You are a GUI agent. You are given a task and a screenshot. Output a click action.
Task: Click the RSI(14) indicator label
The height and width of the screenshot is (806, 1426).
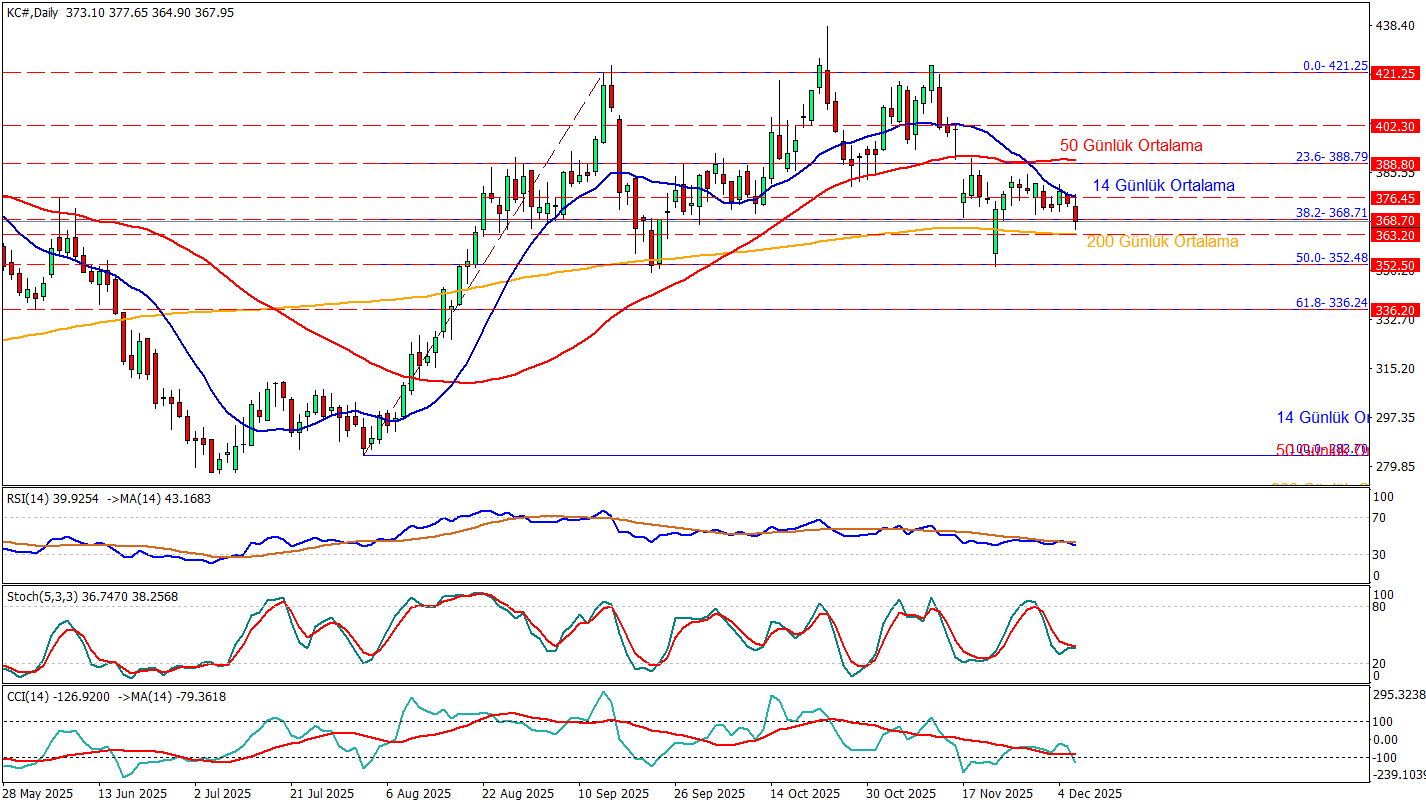click(27, 496)
